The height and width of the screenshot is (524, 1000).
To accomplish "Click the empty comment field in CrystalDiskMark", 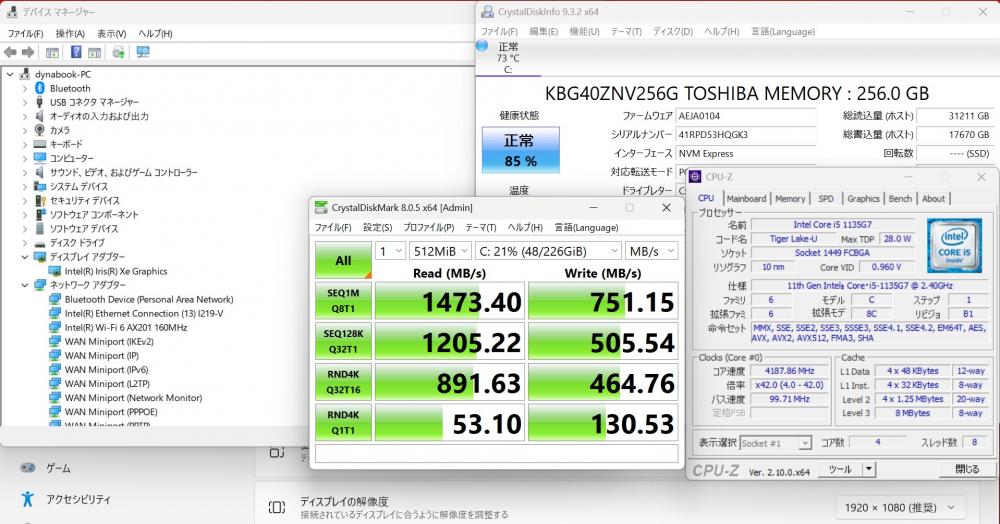I will coord(496,453).
